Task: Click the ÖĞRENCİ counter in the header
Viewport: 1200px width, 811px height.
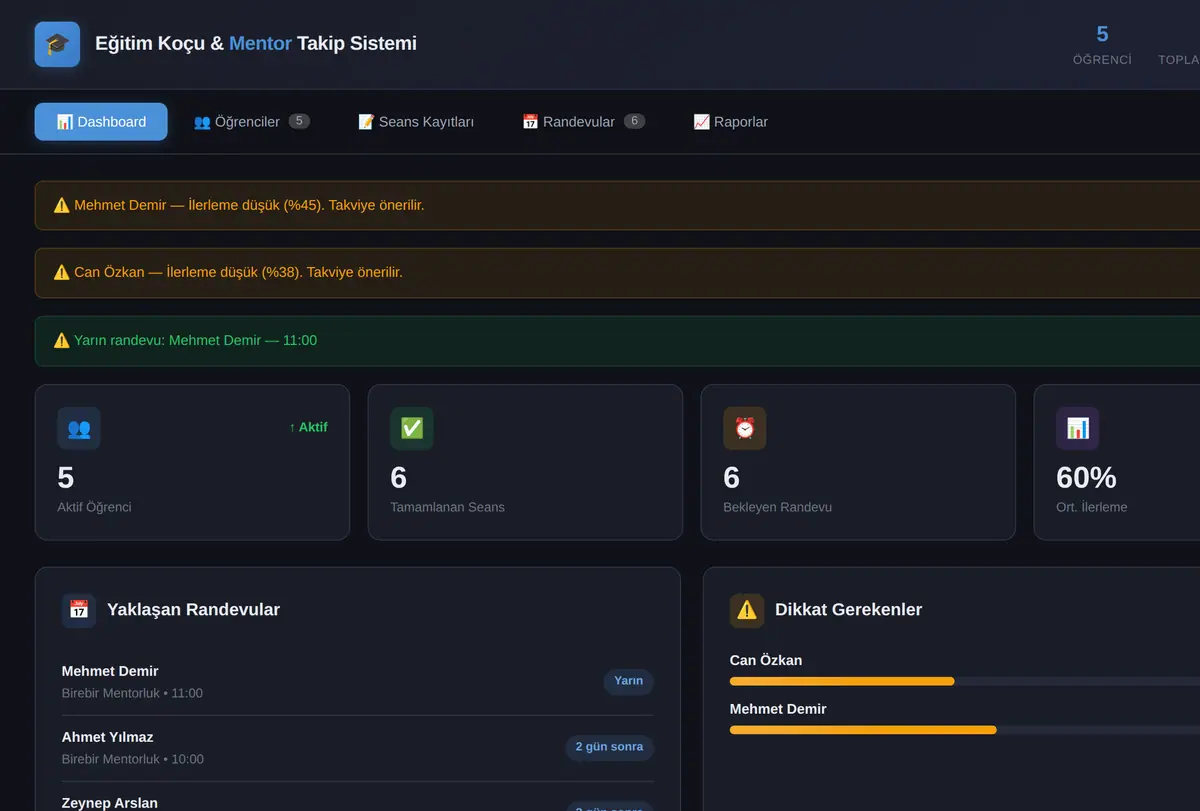Action: click(x=1102, y=45)
